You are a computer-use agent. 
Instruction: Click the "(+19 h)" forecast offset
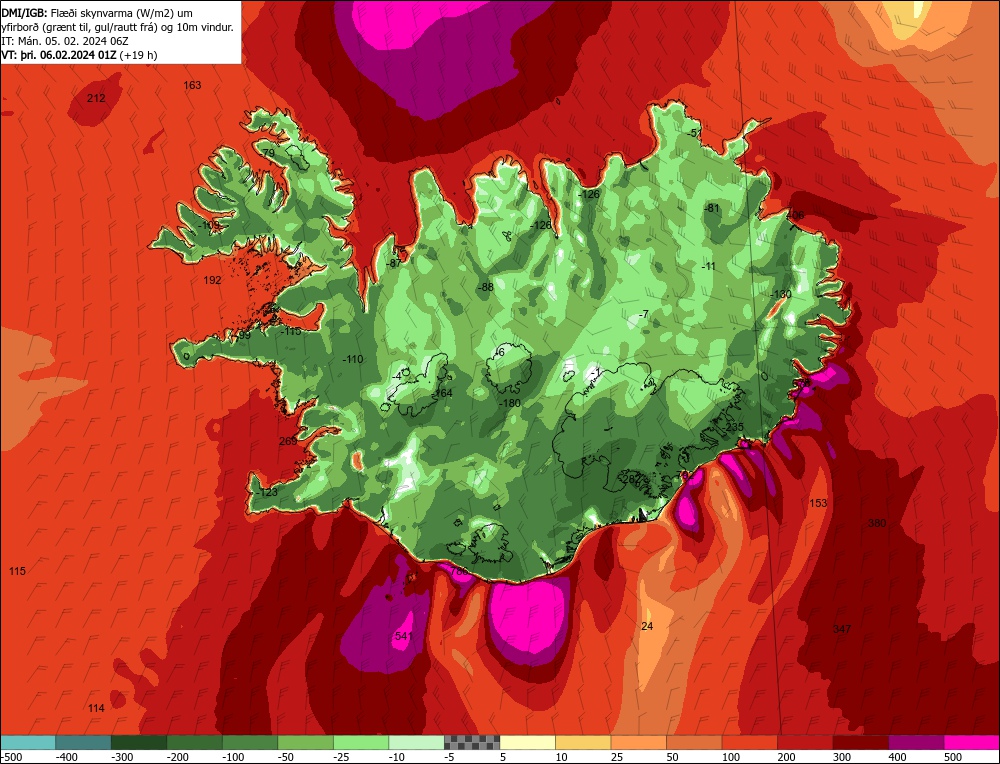pyautogui.click(x=138, y=55)
